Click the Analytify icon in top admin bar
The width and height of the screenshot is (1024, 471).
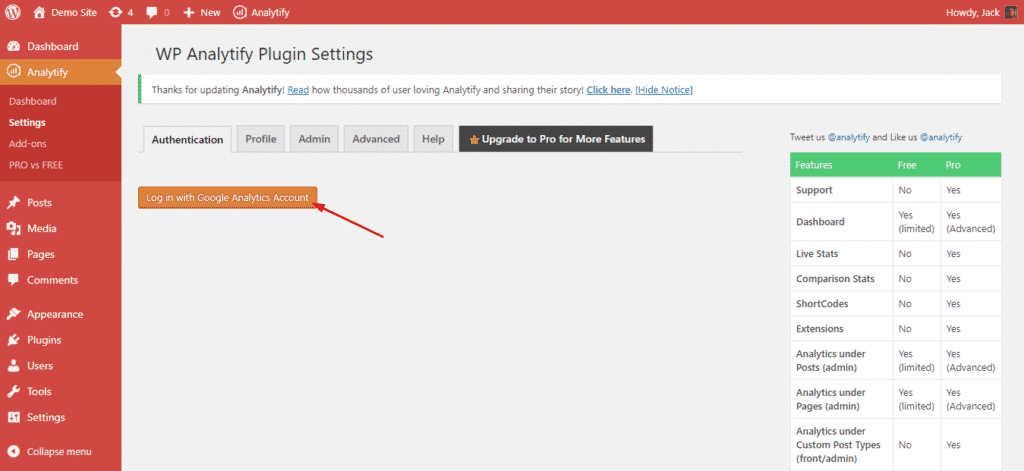click(240, 12)
